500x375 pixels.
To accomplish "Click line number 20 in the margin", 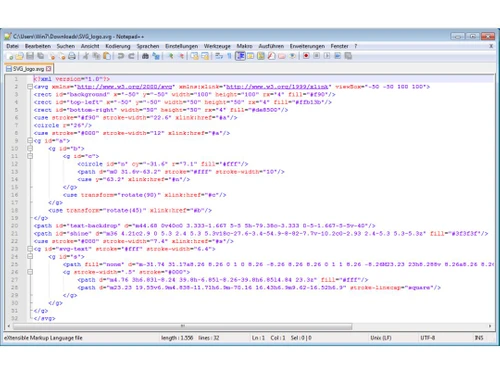I will point(14,226).
